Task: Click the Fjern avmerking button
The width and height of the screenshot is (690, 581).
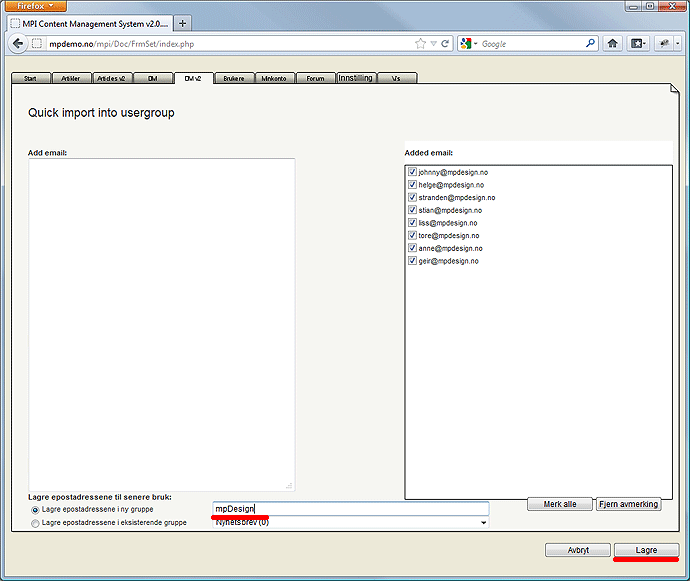Action: [628, 504]
